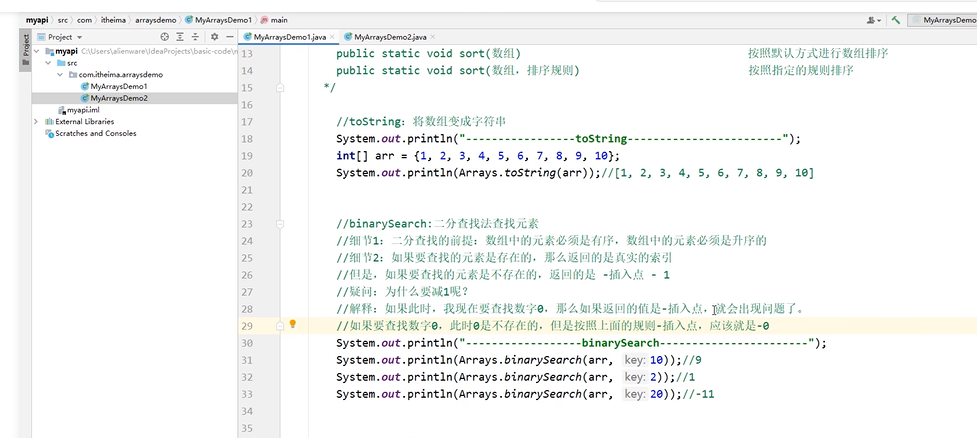Click 'sort(数组, 排序规则)' text on line 14

coord(520,70)
